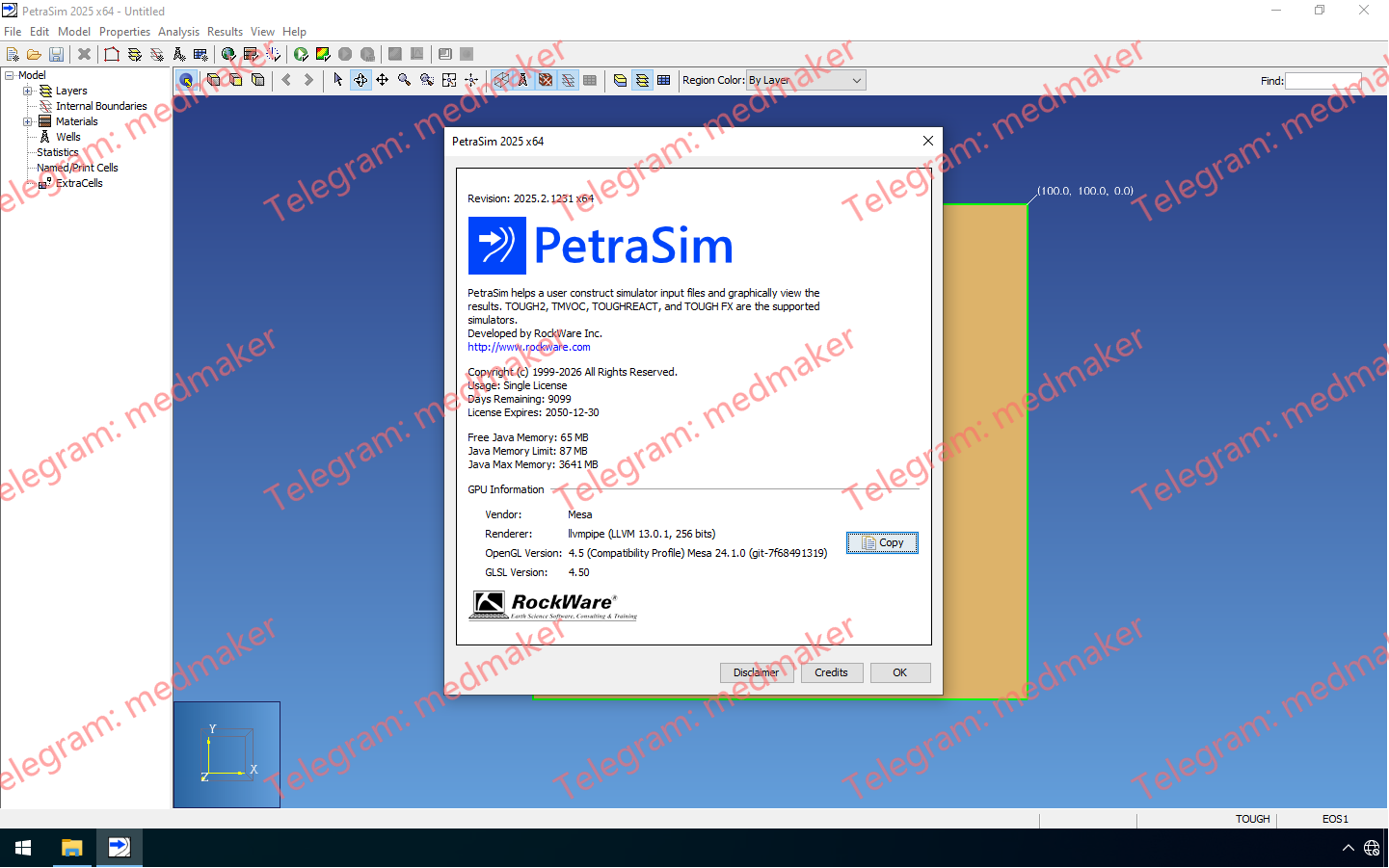Image resolution: width=1389 pixels, height=868 pixels.
Task: Select the Pan tool with crossed arrows
Action: click(x=383, y=80)
